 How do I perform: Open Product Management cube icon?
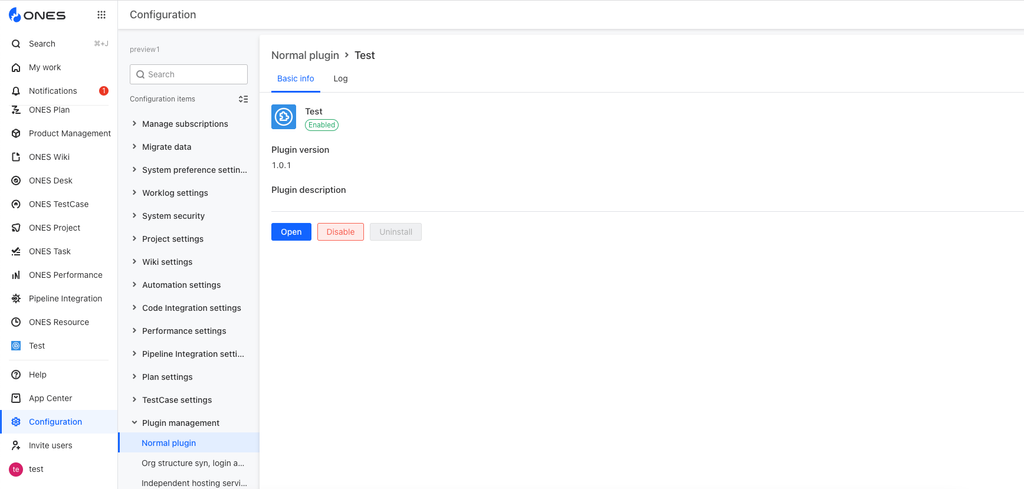pos(16,133)
